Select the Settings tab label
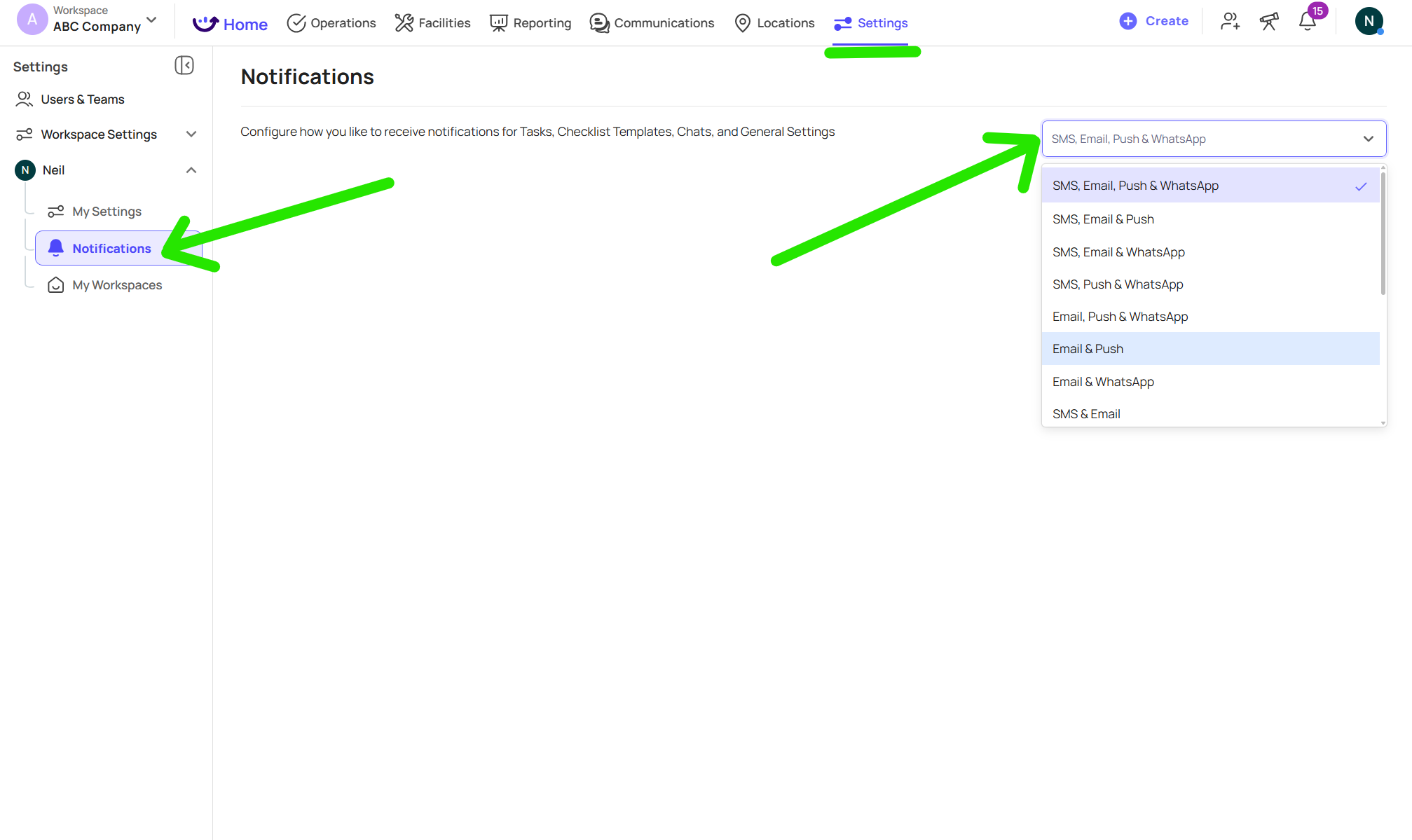This screenshot has height=840, width=1412. [883, 23]
